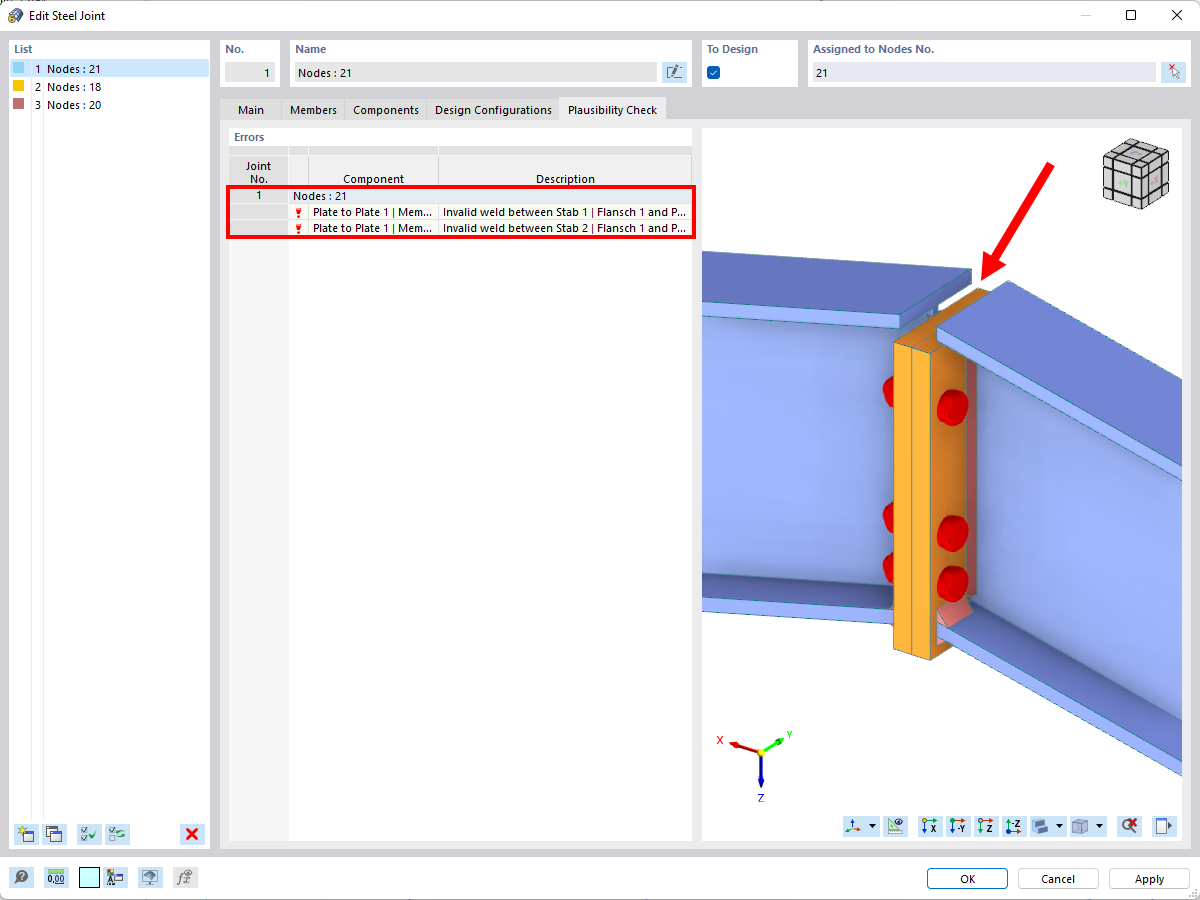The image size is (1200, 900).
Task: Open display properties monitor icon
Action: pyautogui.click(x=150, y=877)
